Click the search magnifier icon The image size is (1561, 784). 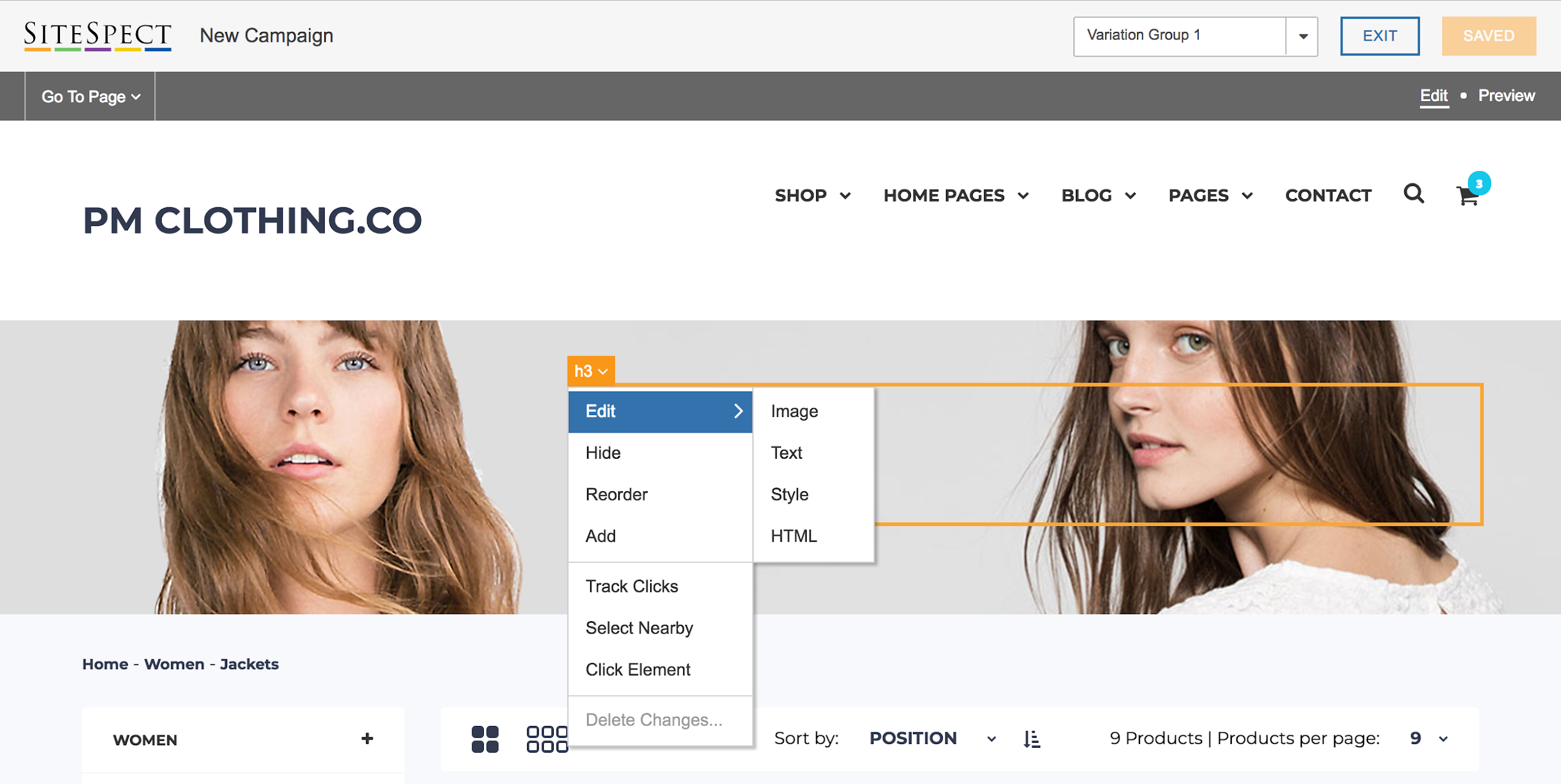click(x=1414, y=194)
